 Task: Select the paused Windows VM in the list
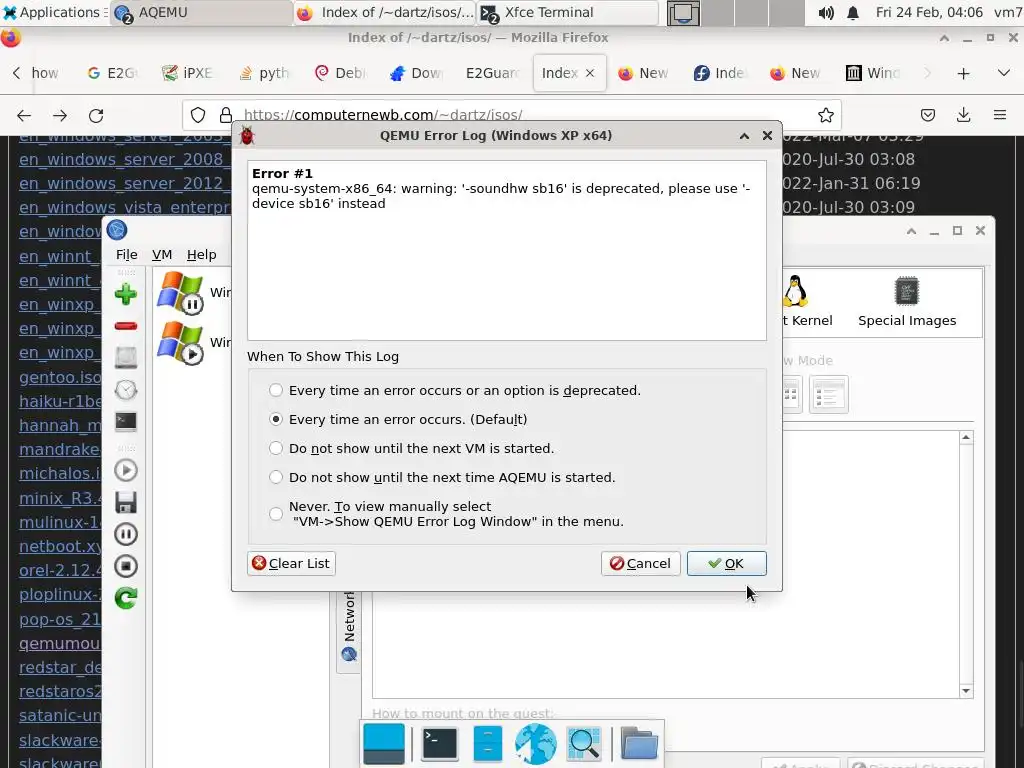(193, 293)
